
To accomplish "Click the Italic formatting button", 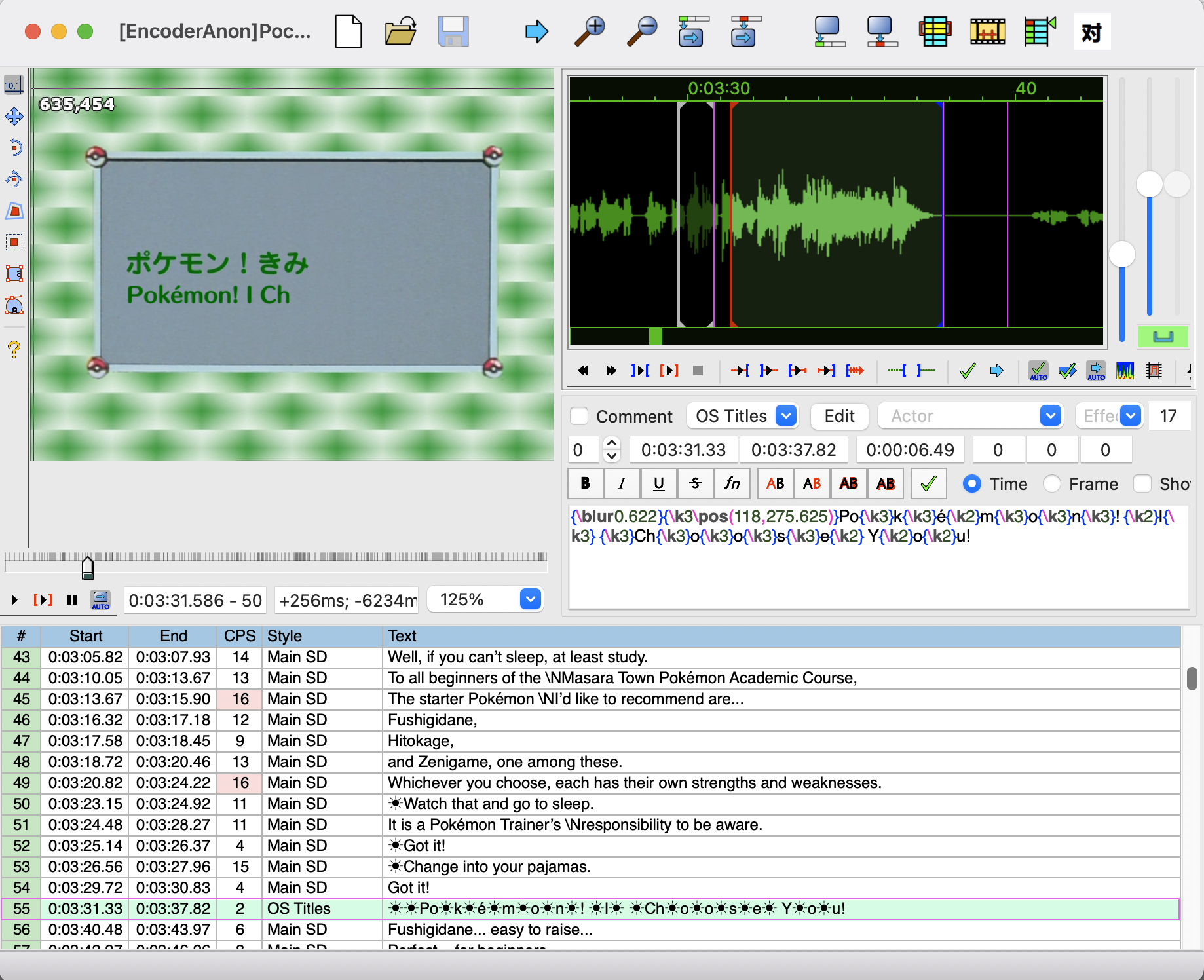I will click(x=622, y=484).
